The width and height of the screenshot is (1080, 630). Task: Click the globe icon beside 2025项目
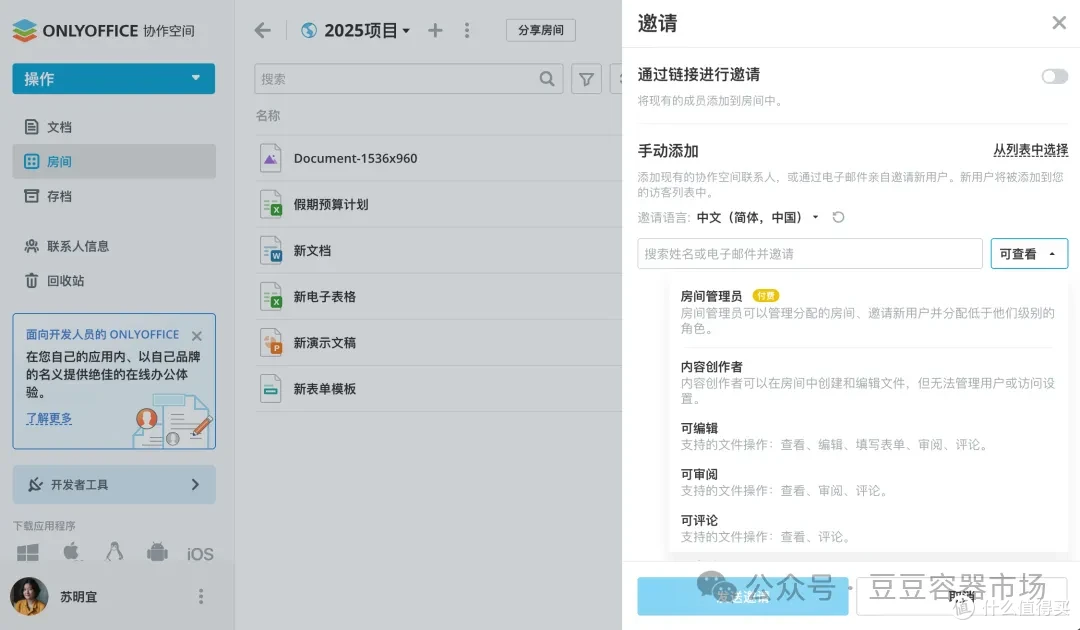309,30
